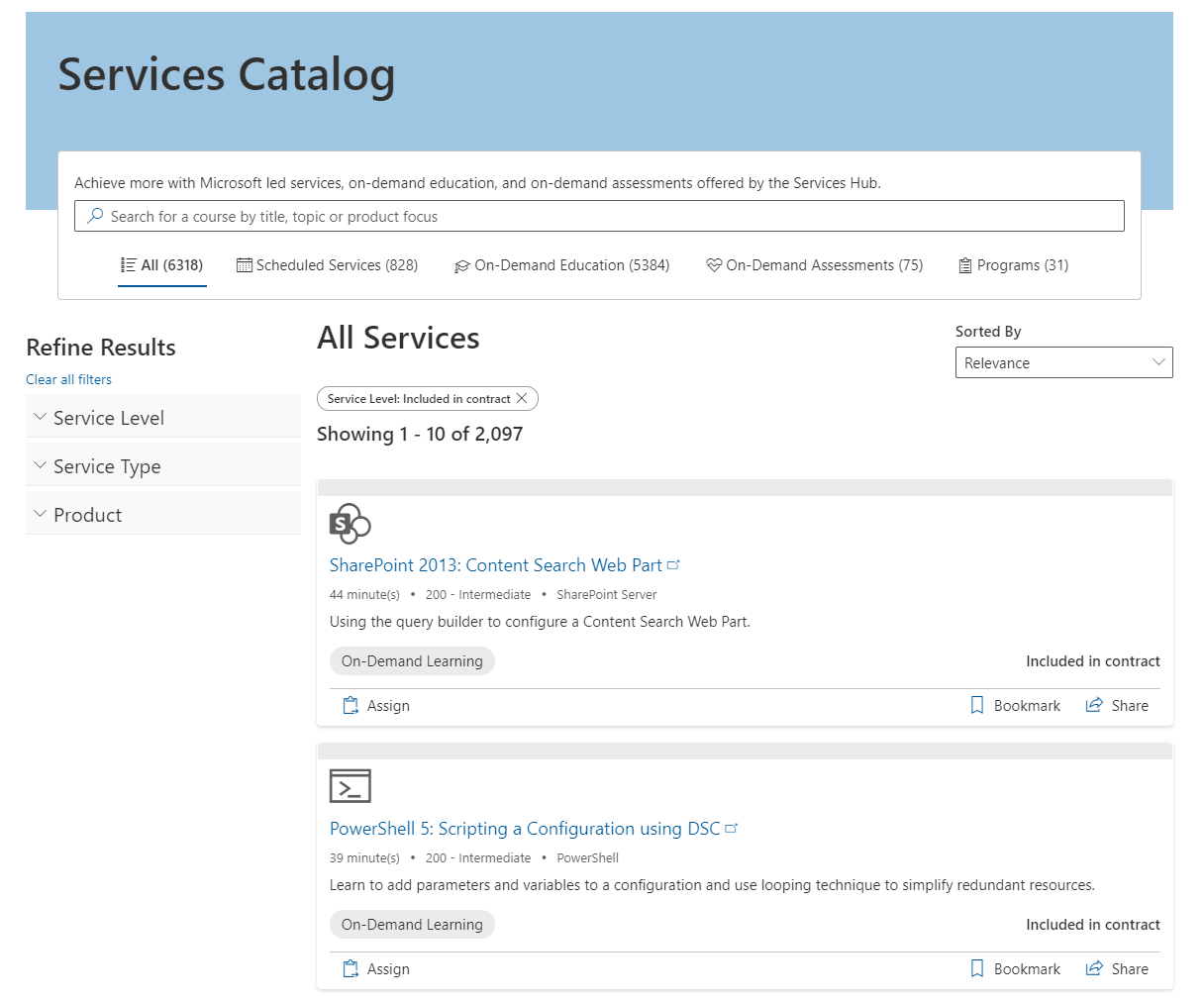Switch to Scheduled Services tab
The image size is (1204, 1002).
(327, 265)
